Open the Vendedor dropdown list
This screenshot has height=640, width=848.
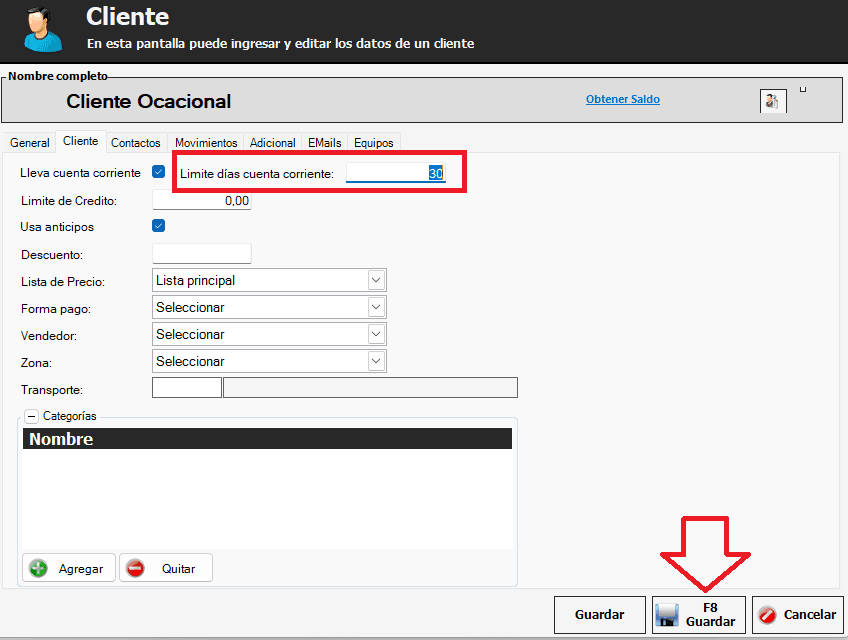click(x=376, y=335)
